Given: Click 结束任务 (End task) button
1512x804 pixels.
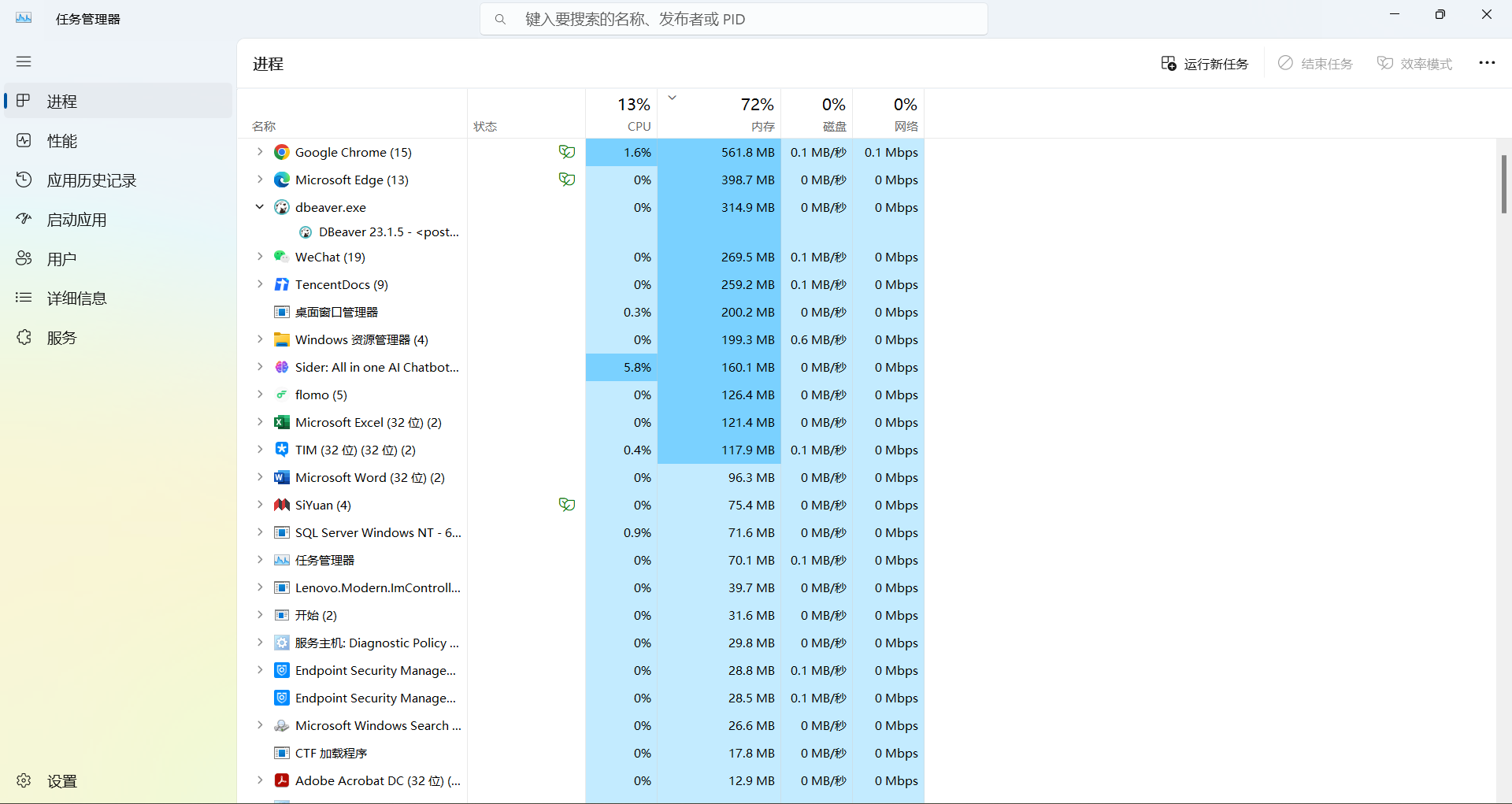Looking at the screenshot, I should (1315, 63).
